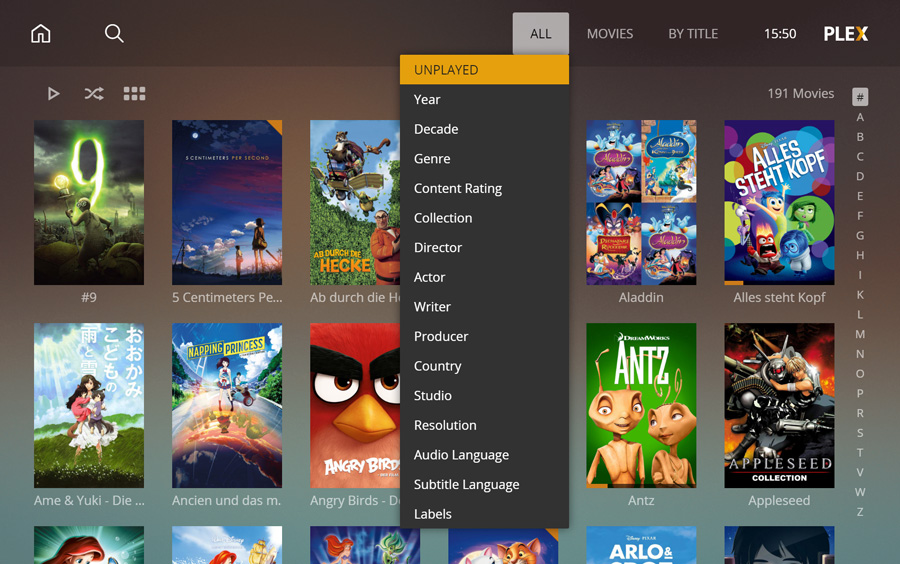Filter by Subtitle Language
The width and height of the screenshot is (900, 564).
(x=484, y=485)
